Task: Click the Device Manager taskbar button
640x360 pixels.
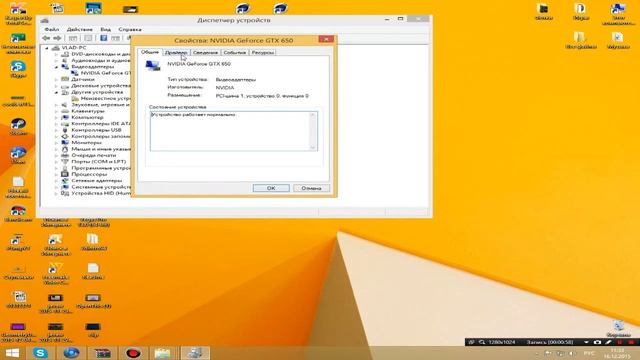Action: click(x=195, y=353)
